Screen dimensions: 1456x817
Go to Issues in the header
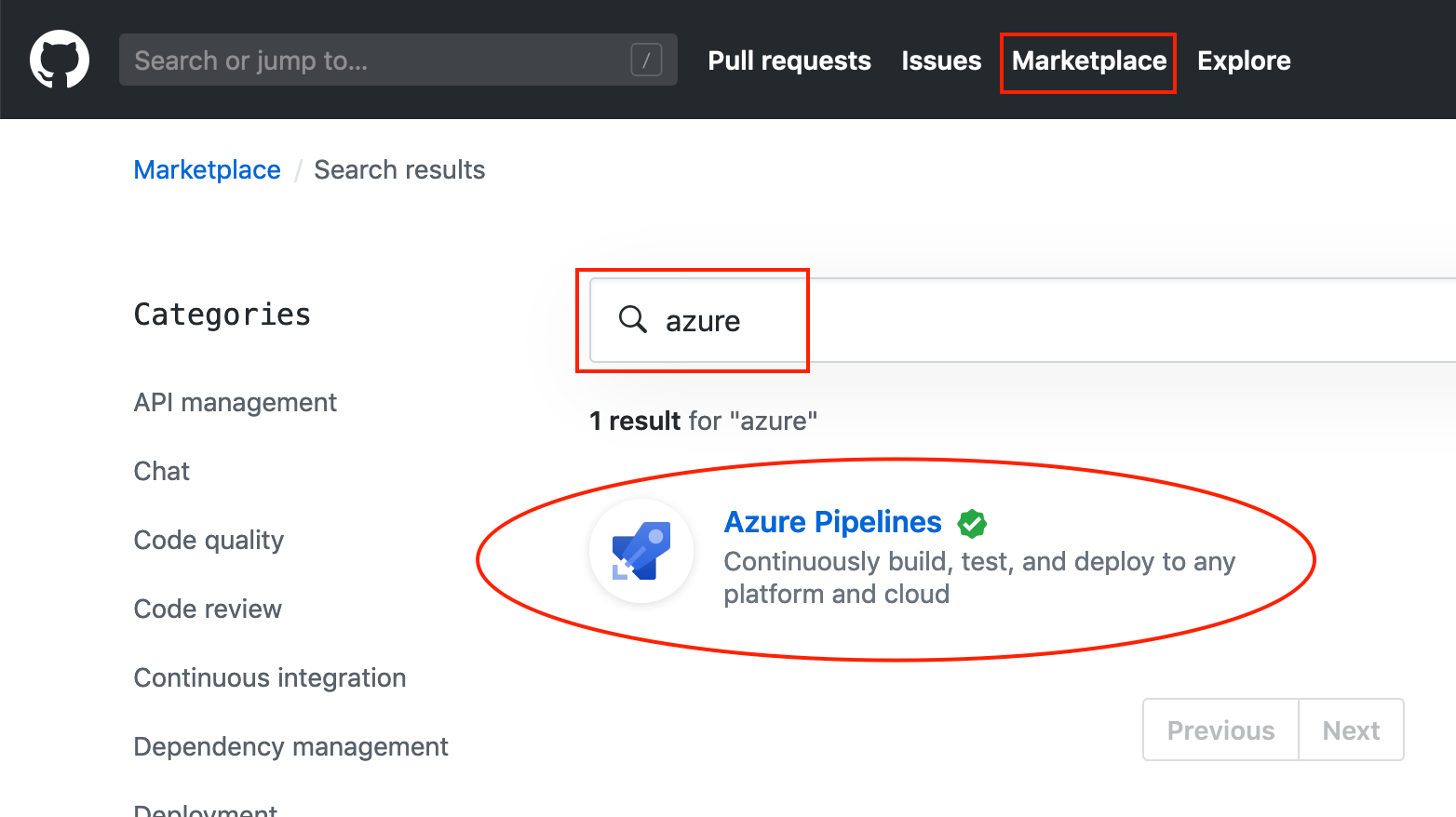click(x=941, y=60)
